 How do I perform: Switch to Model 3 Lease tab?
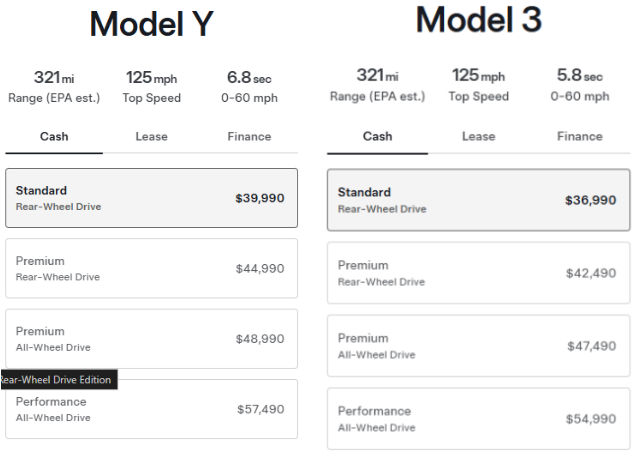[x=478, y=136]
